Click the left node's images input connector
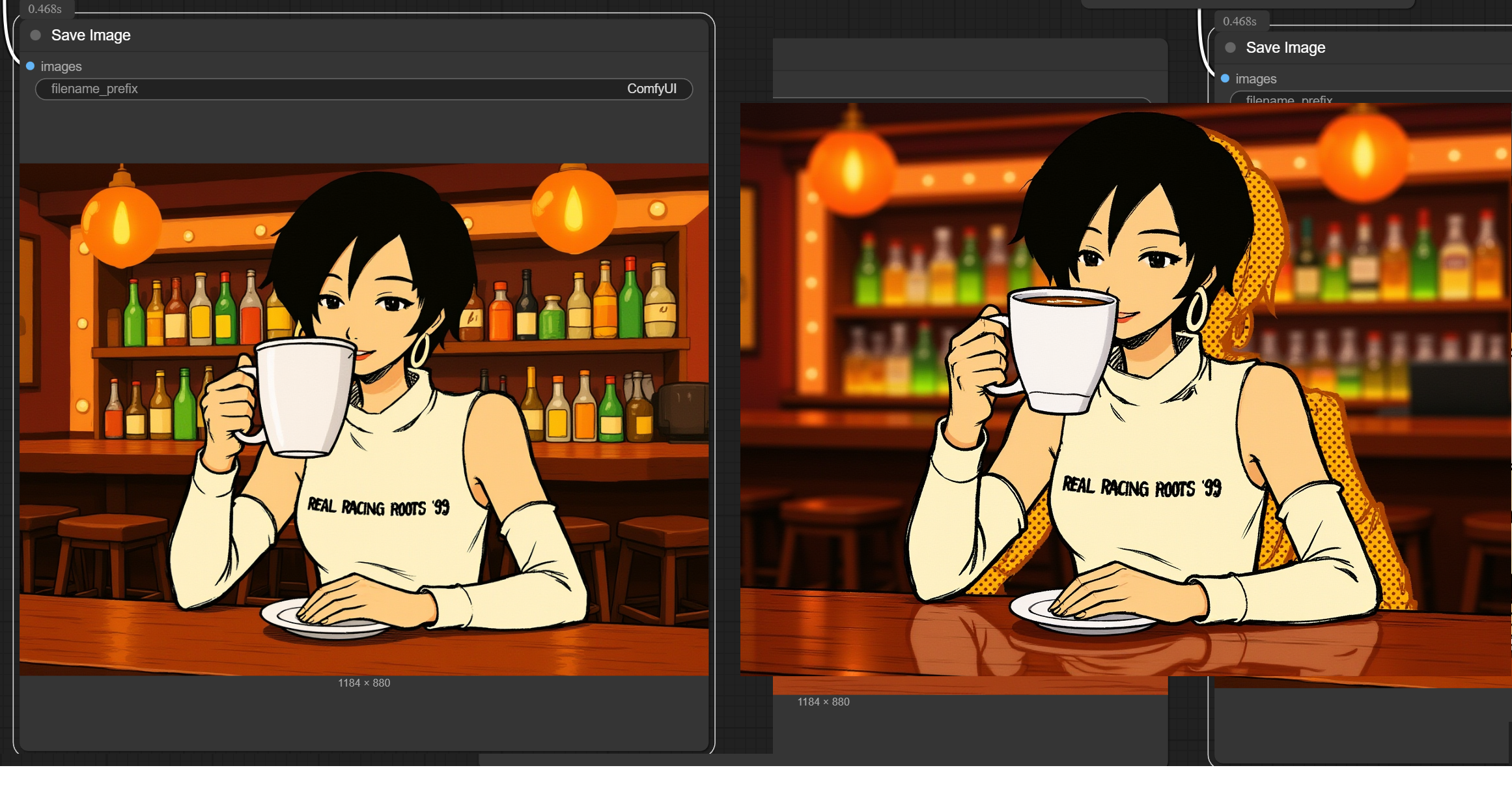This screenshot has height=785, width=1512. 30,66
